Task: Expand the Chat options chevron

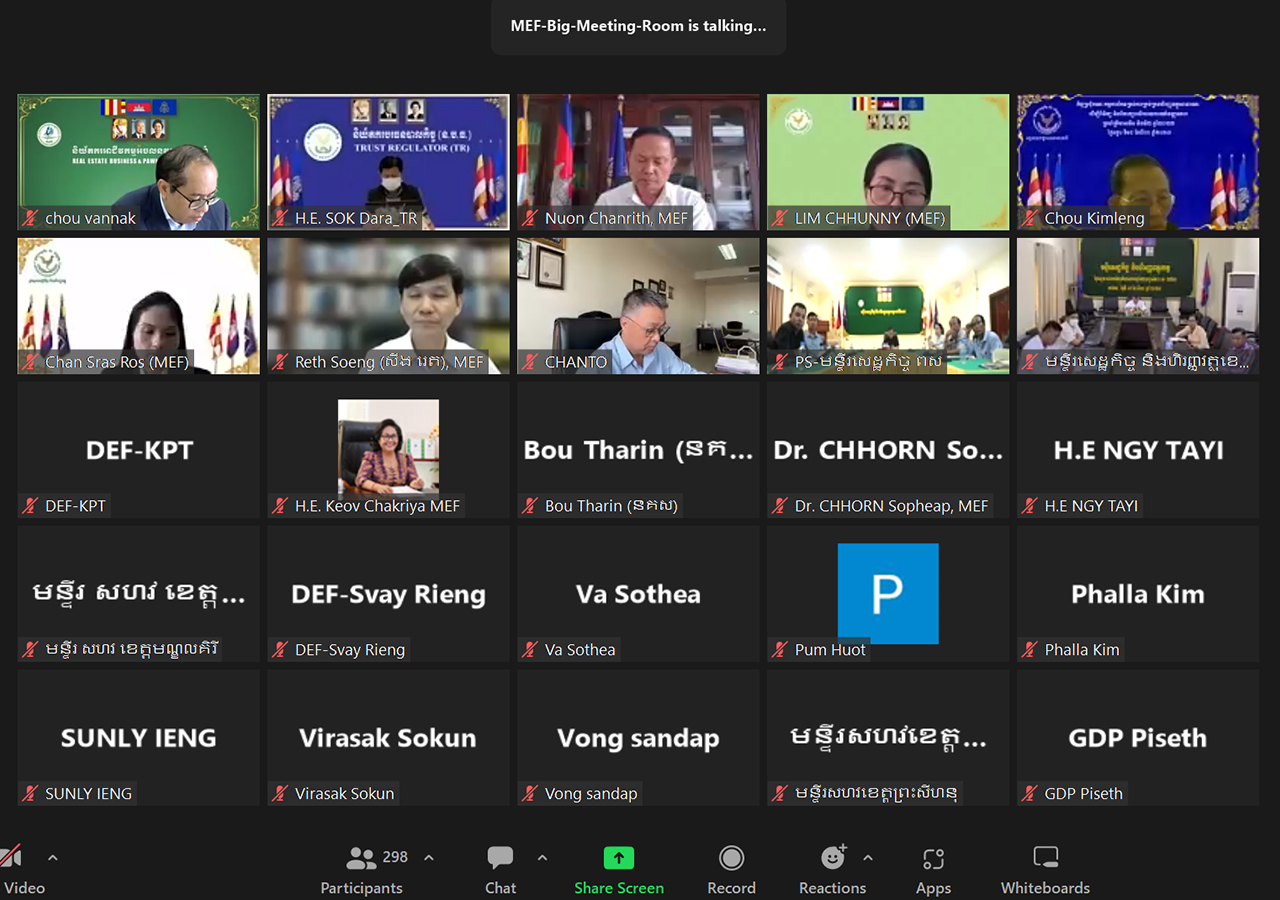Action: click(x=542, y=857)
